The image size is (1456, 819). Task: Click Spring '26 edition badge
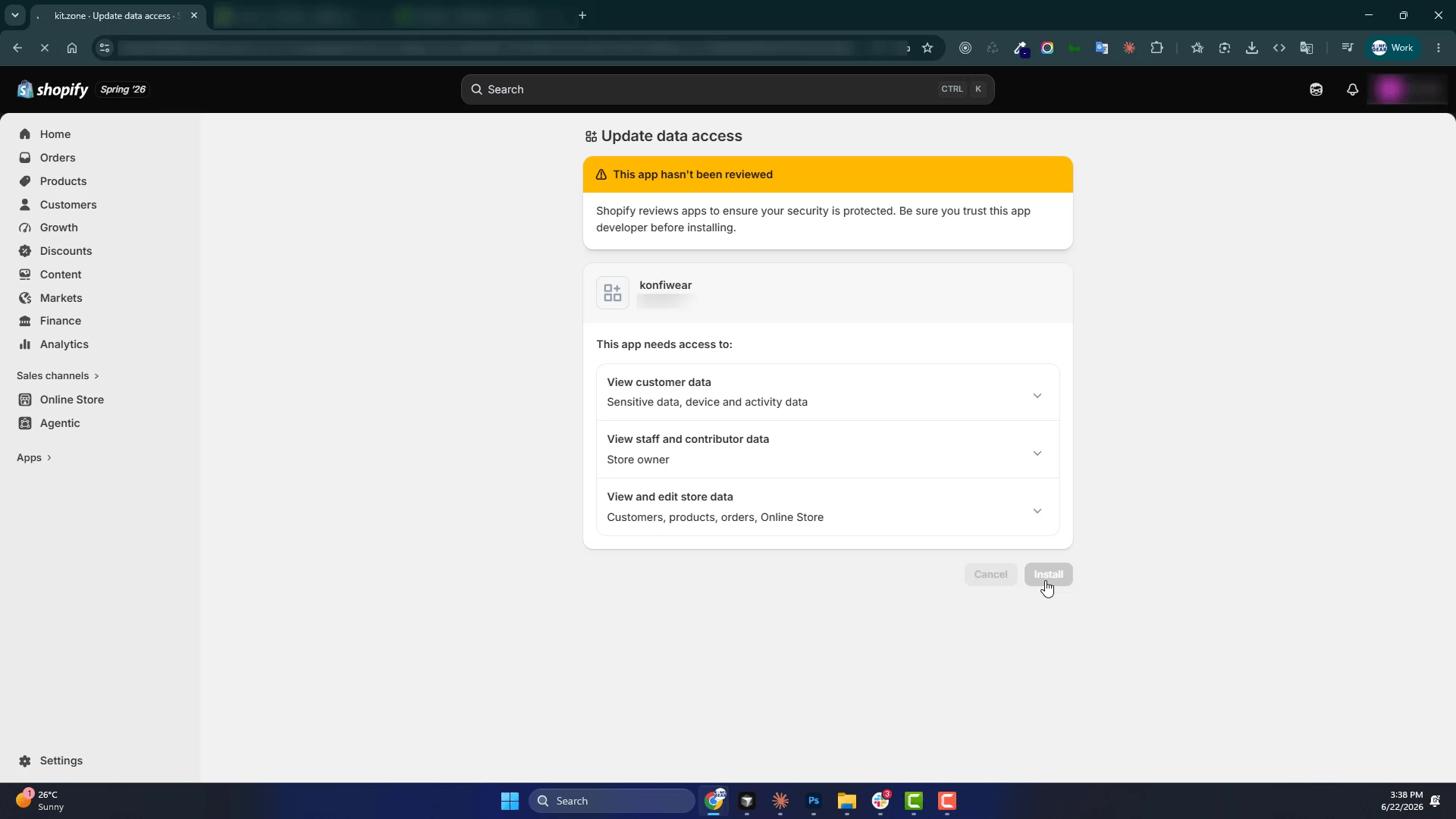click(x=123, y=89)
